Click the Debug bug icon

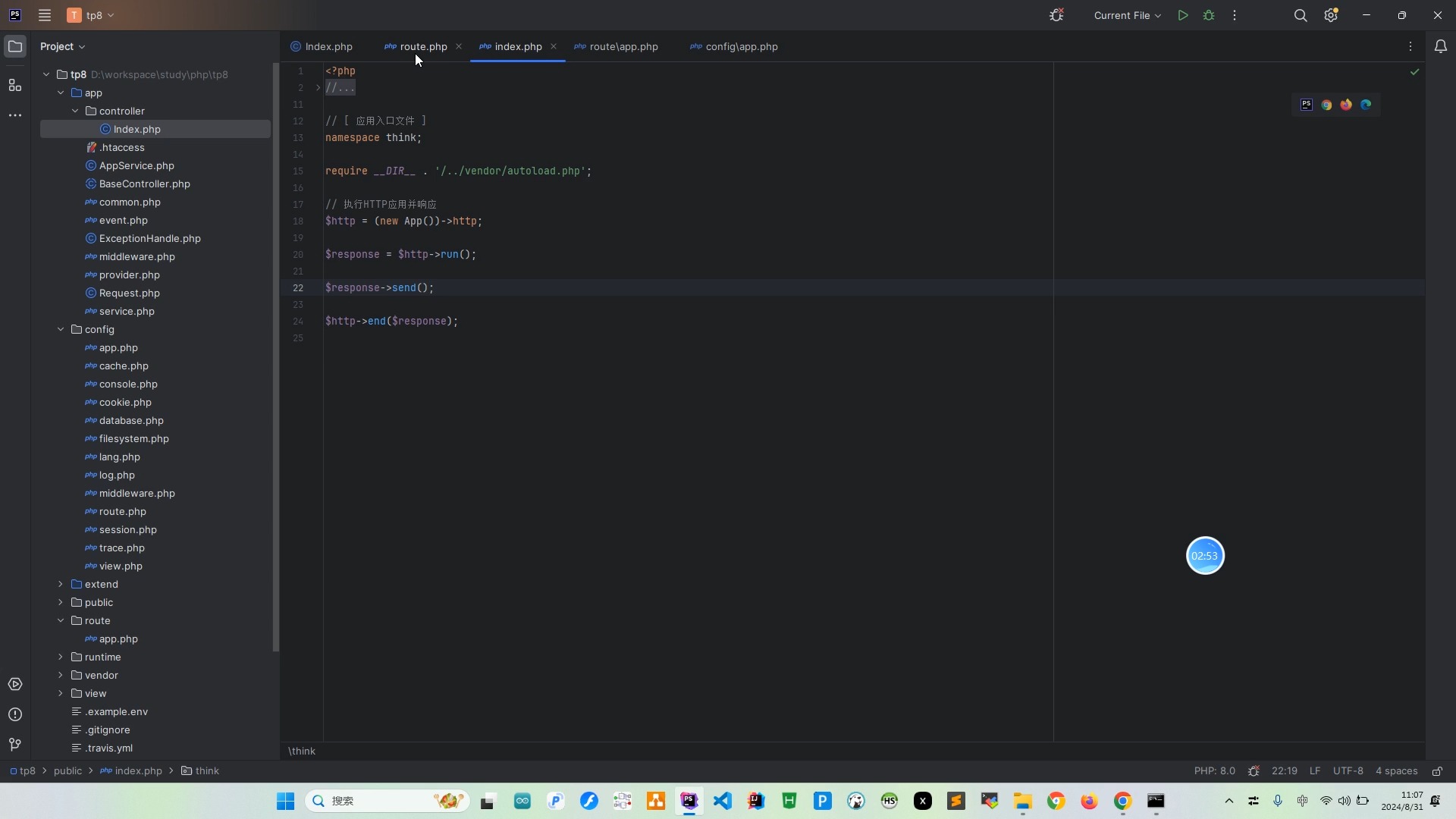(x=1209, y=15)
